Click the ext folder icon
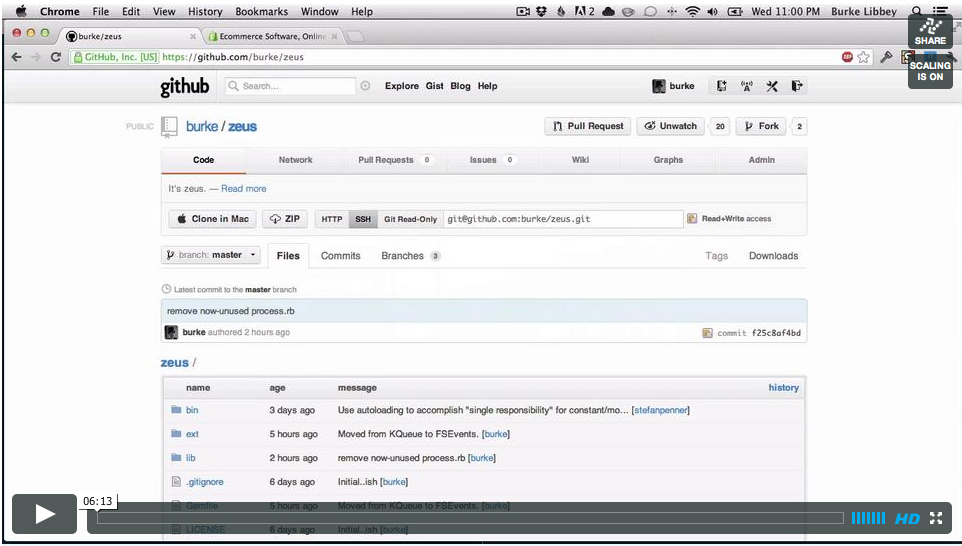This screenshot has height=546, width=962. 176,433
